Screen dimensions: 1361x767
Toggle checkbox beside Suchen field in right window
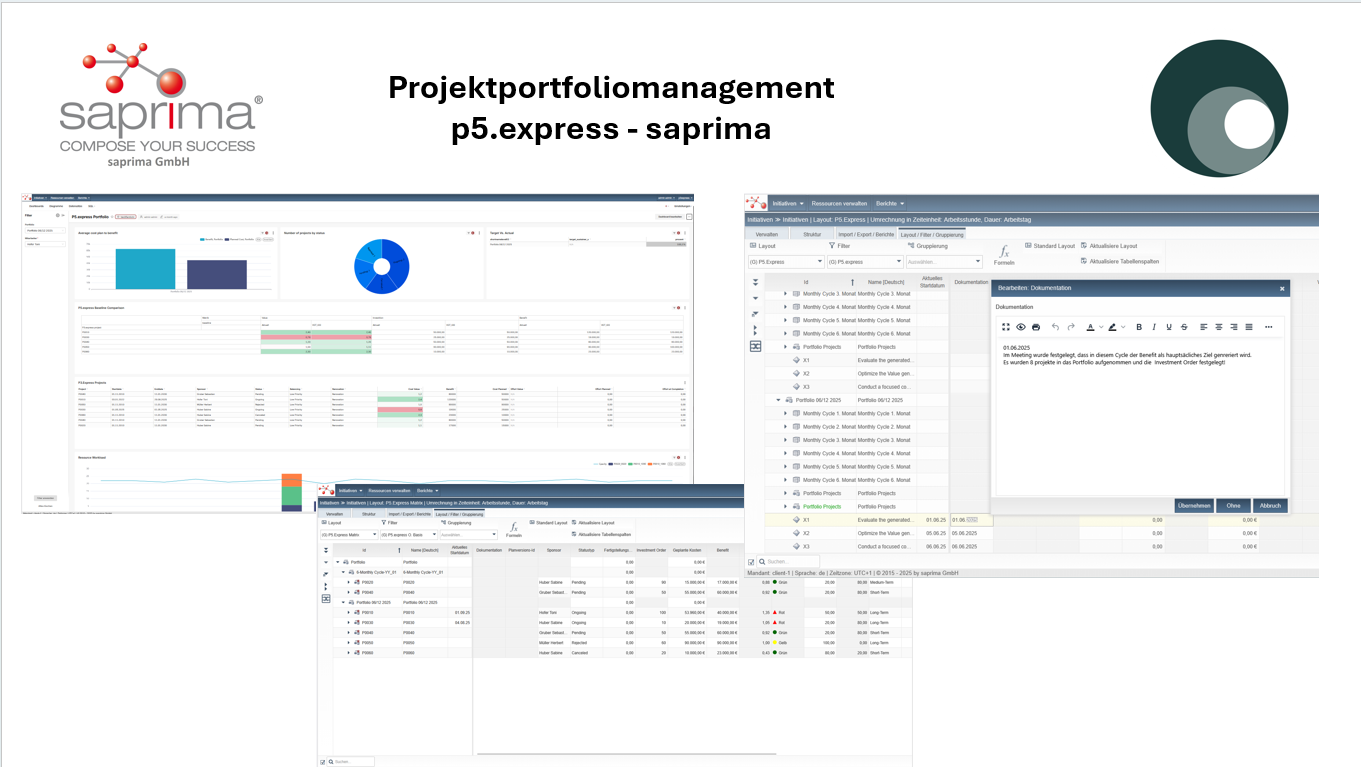[752, 562]
